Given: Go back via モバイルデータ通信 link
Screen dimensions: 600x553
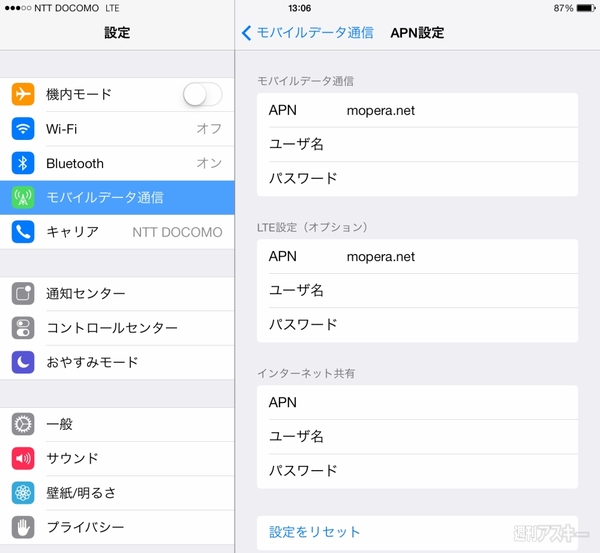Looking at the screenshot, I should [315, 33].
